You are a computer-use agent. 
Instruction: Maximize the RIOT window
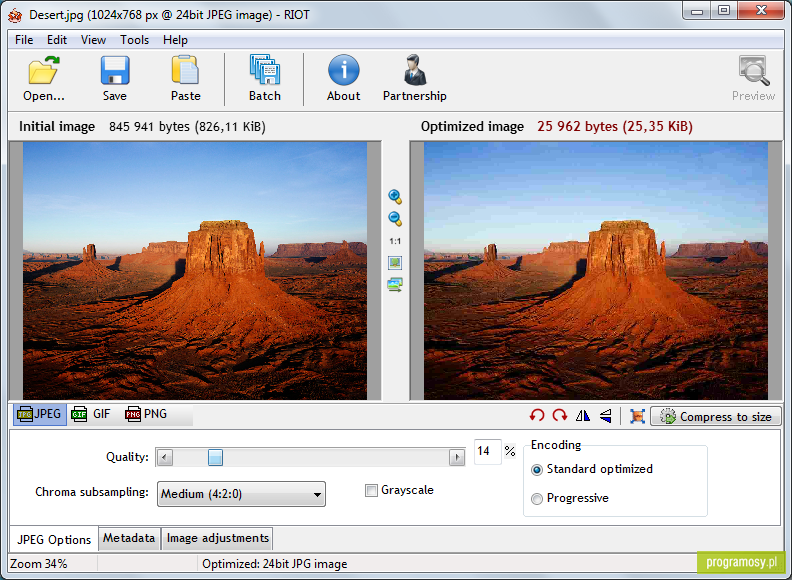724,11
